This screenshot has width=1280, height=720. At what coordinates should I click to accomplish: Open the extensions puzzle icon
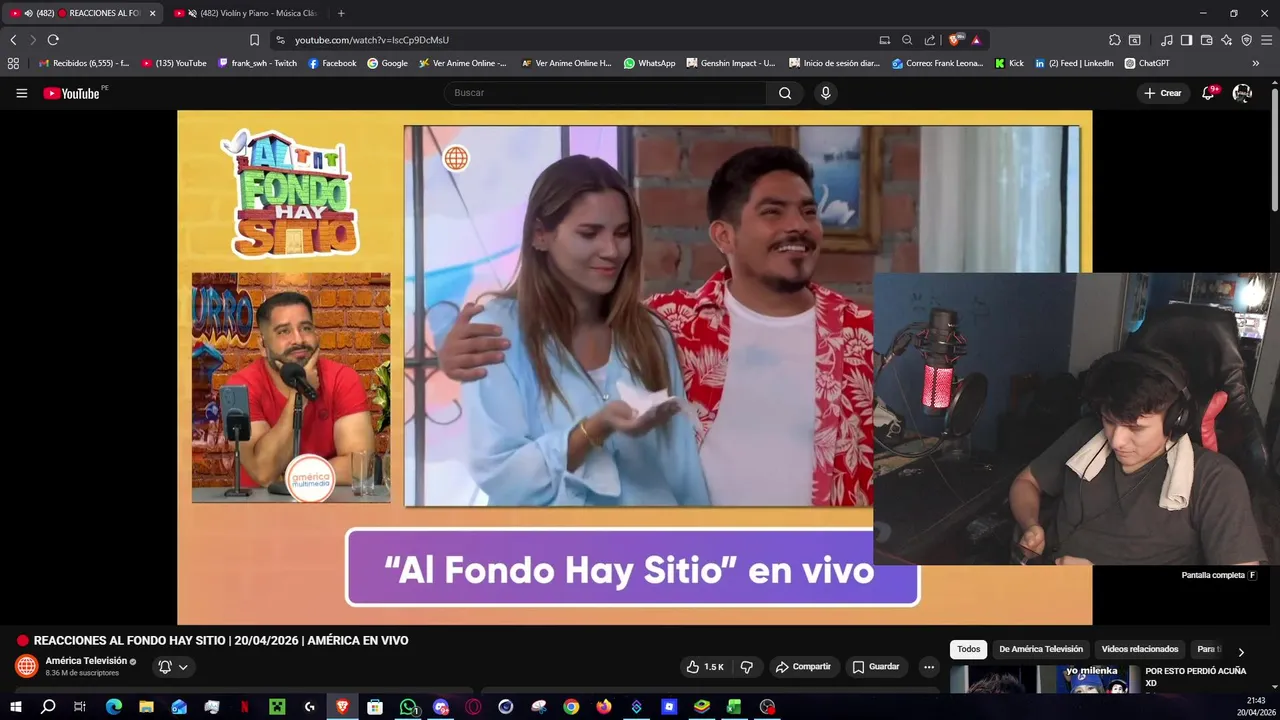click(x=1114, y=40)
